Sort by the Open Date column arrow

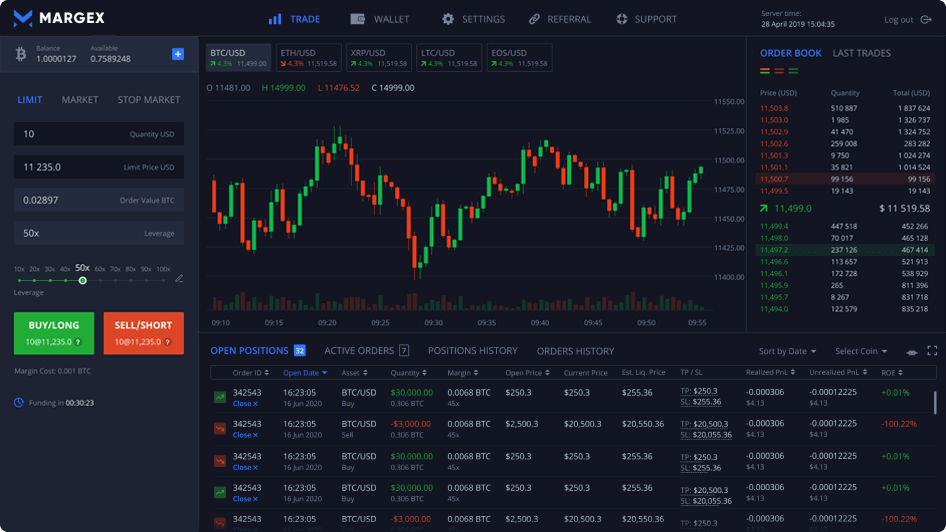[x=325, y=373]
